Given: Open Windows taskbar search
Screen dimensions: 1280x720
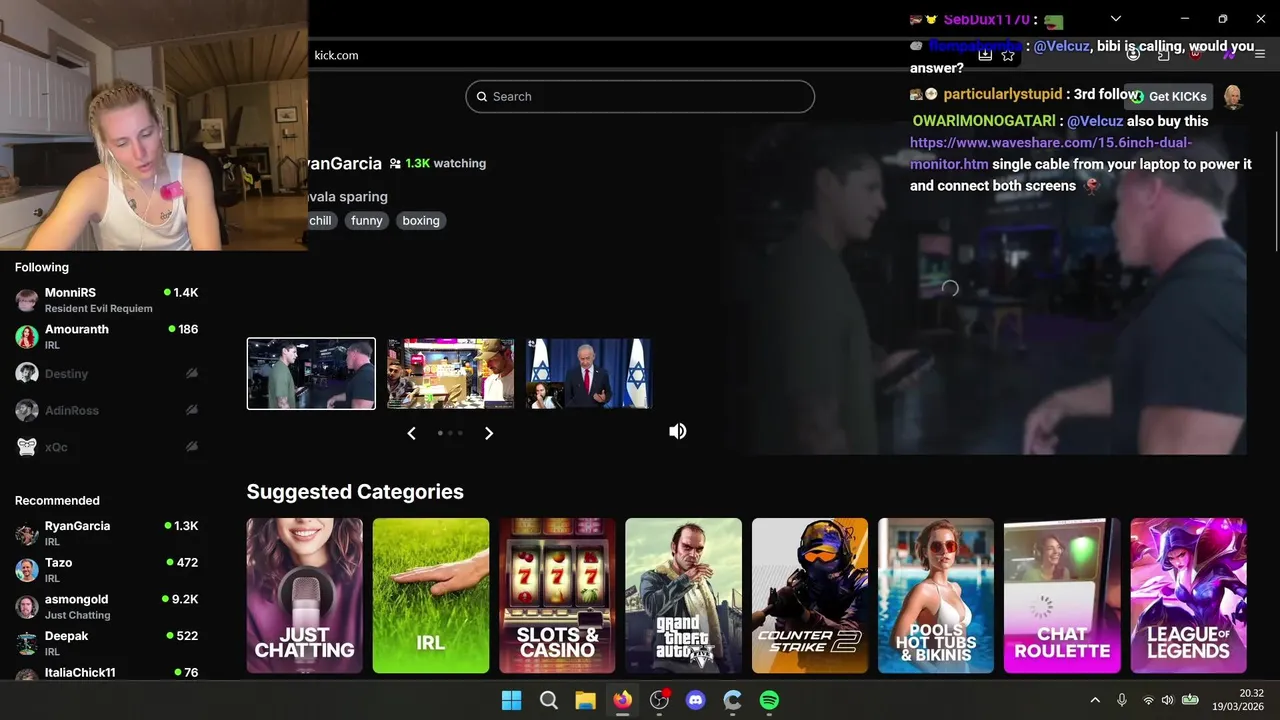Looking at the screenshot, I should click(549, 700).
